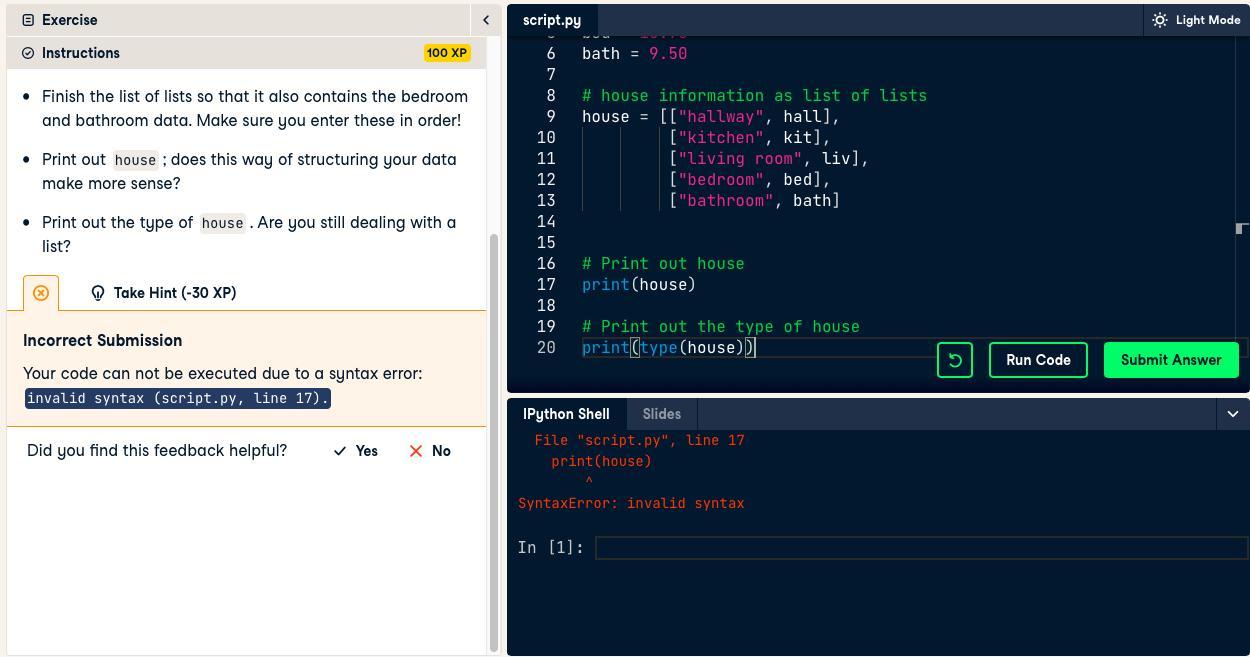Mark feedback as helpful with Yes
Viewport: 1250px width, 657px height.
coord(356,451)
